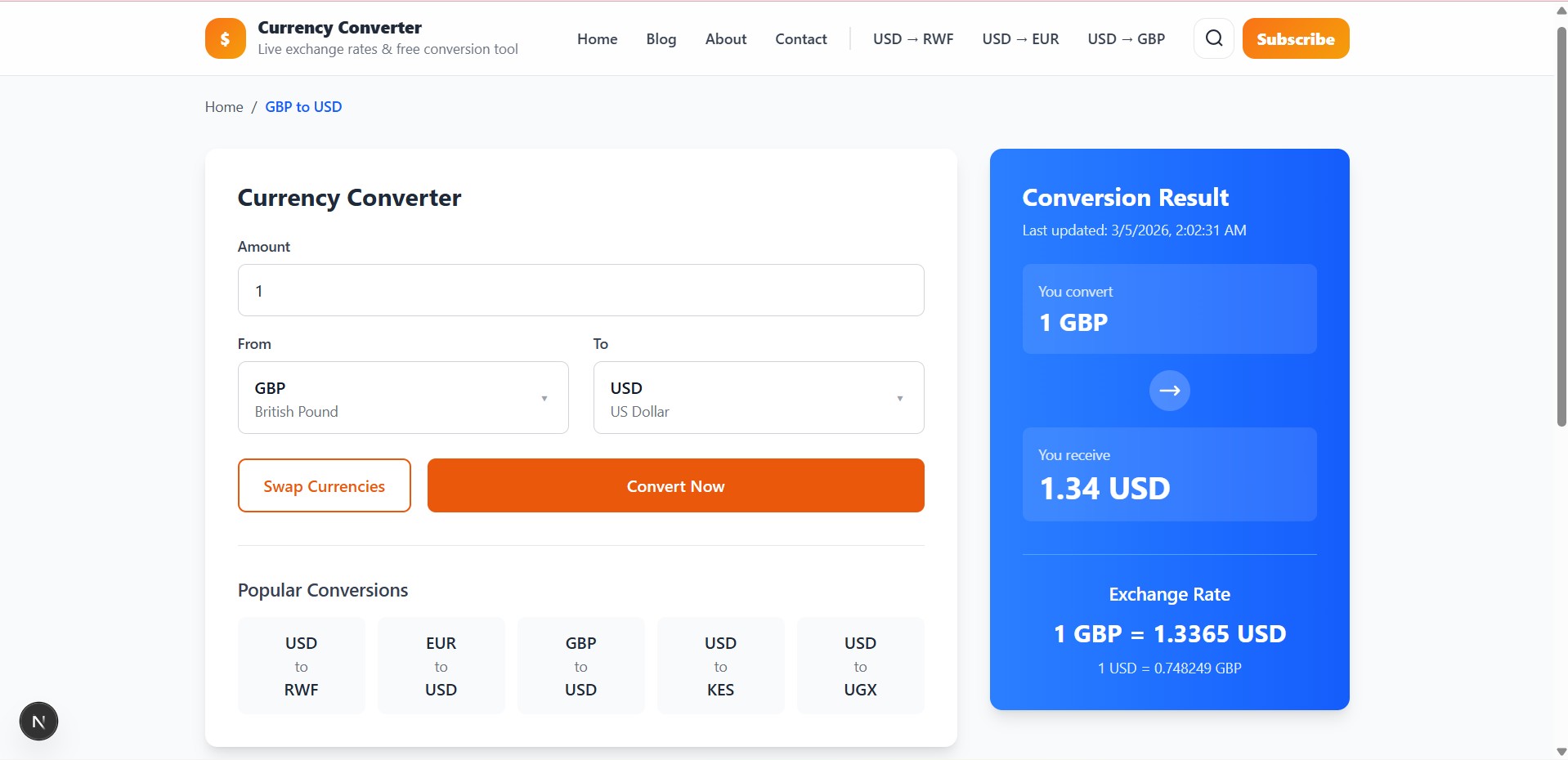
Task: Click the dollar sign logo icon
Action: (224, 38)
